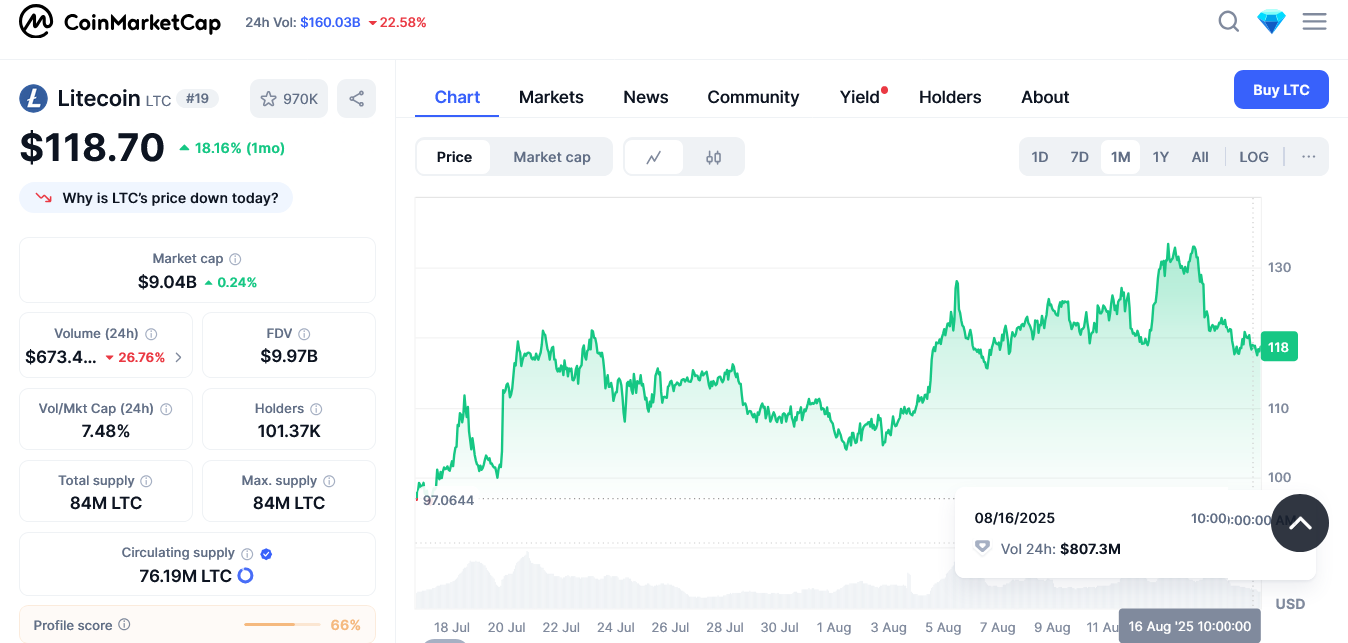
Task: Click the Holders stat info icon
Action: [x=316, y=409]
